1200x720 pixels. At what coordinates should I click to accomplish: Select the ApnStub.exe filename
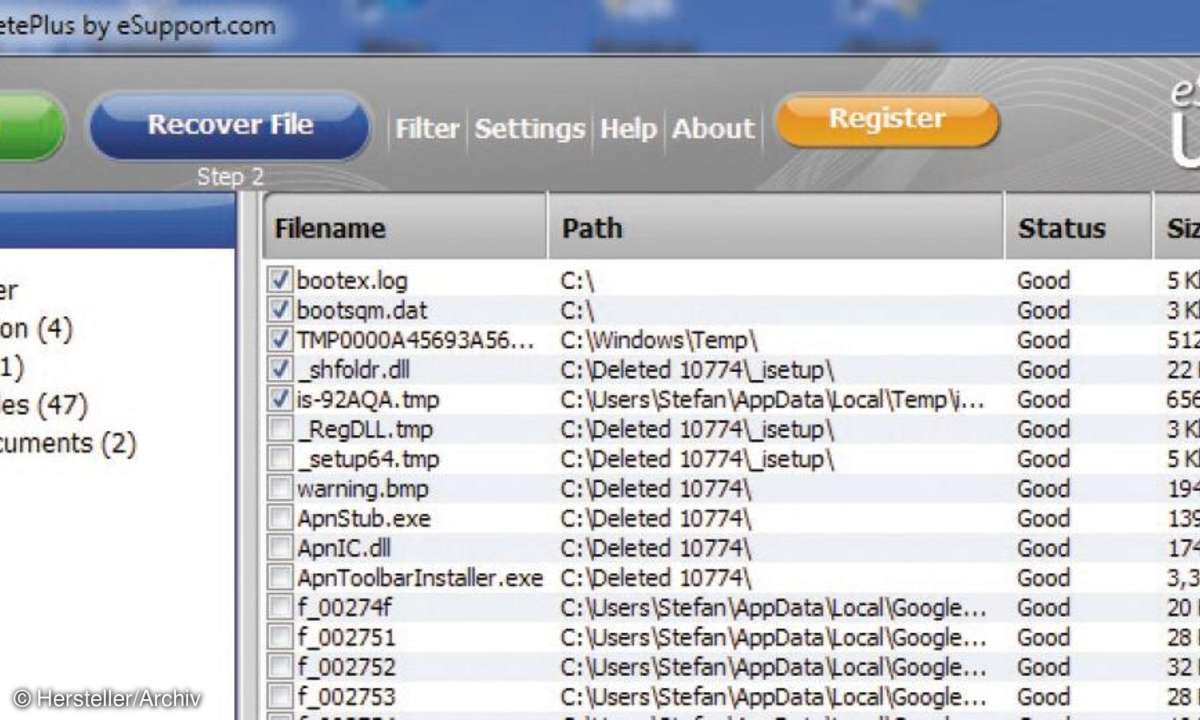[x=364, y=519]
